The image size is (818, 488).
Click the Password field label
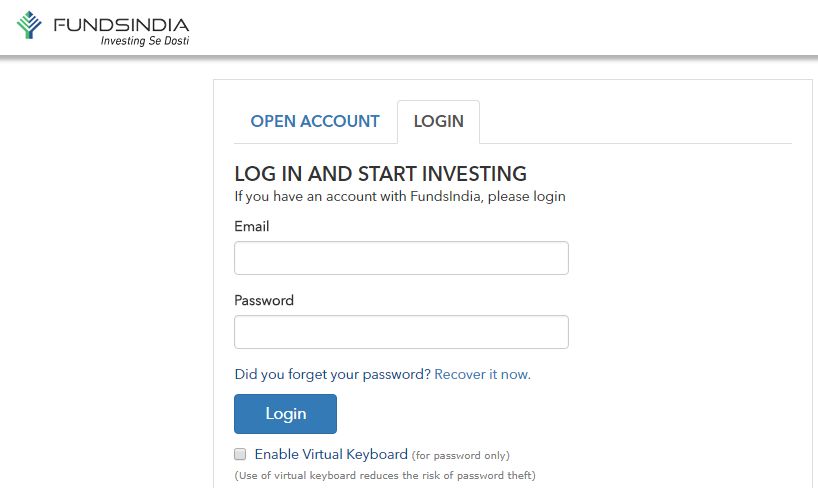click(264, 300)
